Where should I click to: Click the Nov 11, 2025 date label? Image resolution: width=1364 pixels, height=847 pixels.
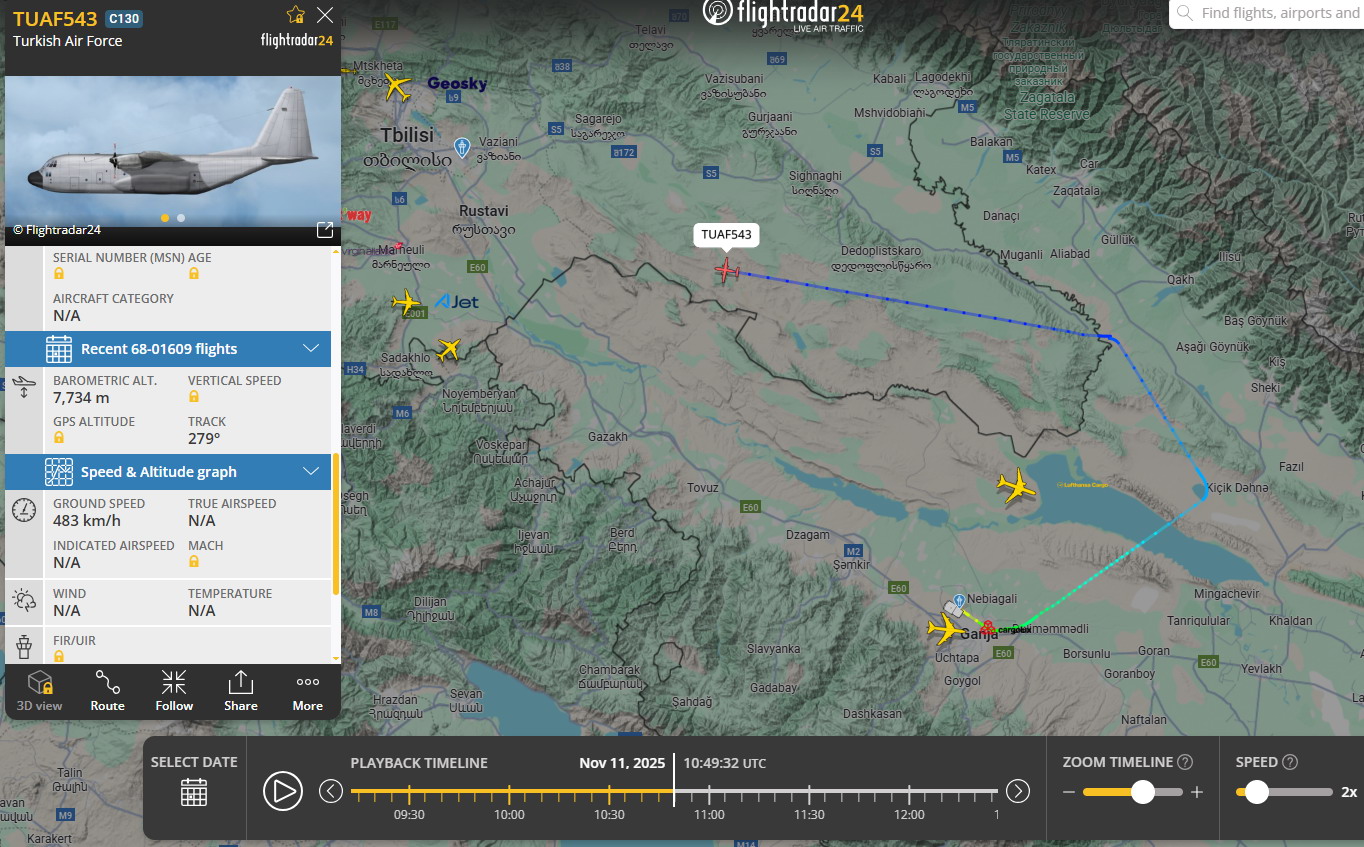[x=622, y=763]
